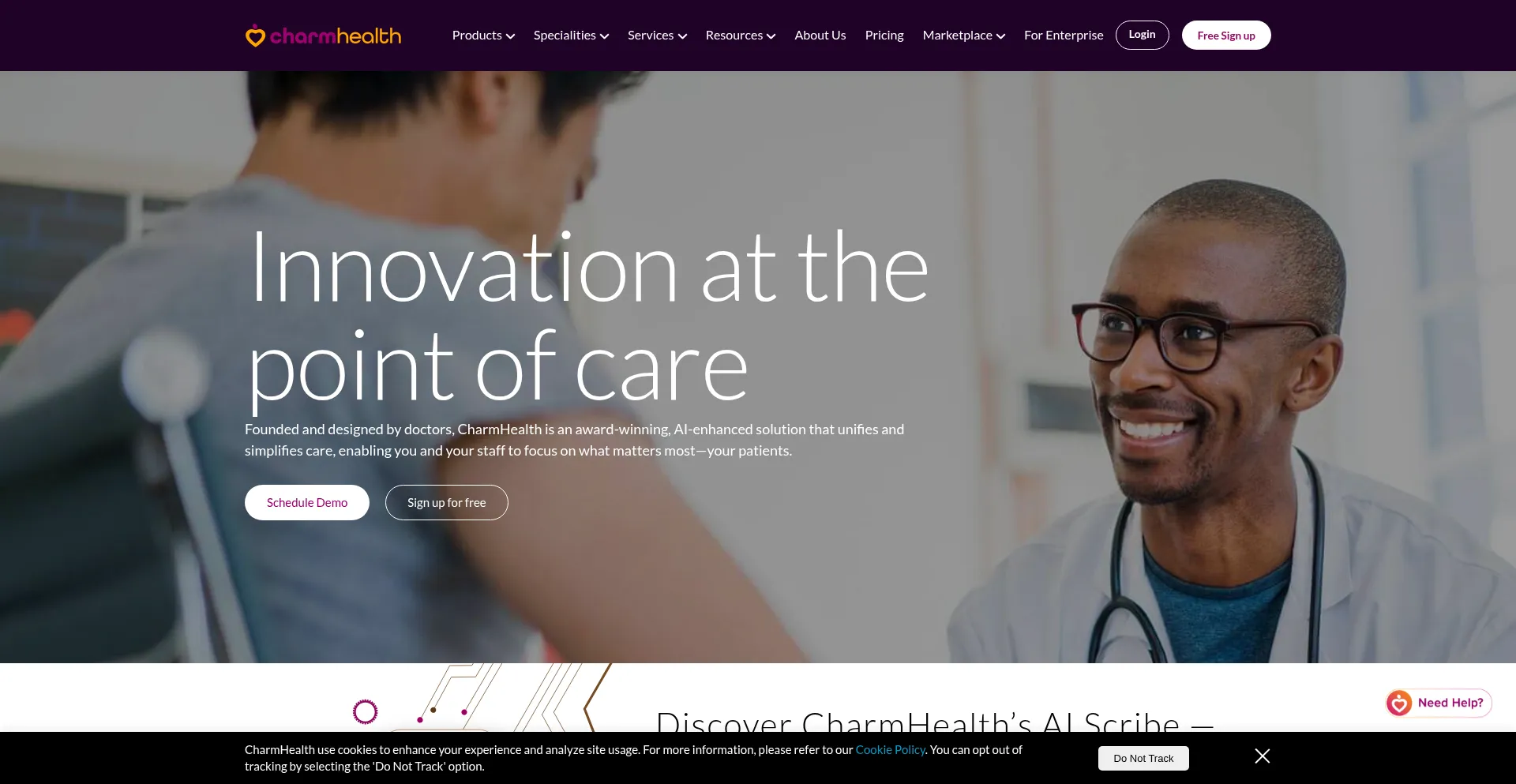Click the Free Sign up button

[1226, 35]
